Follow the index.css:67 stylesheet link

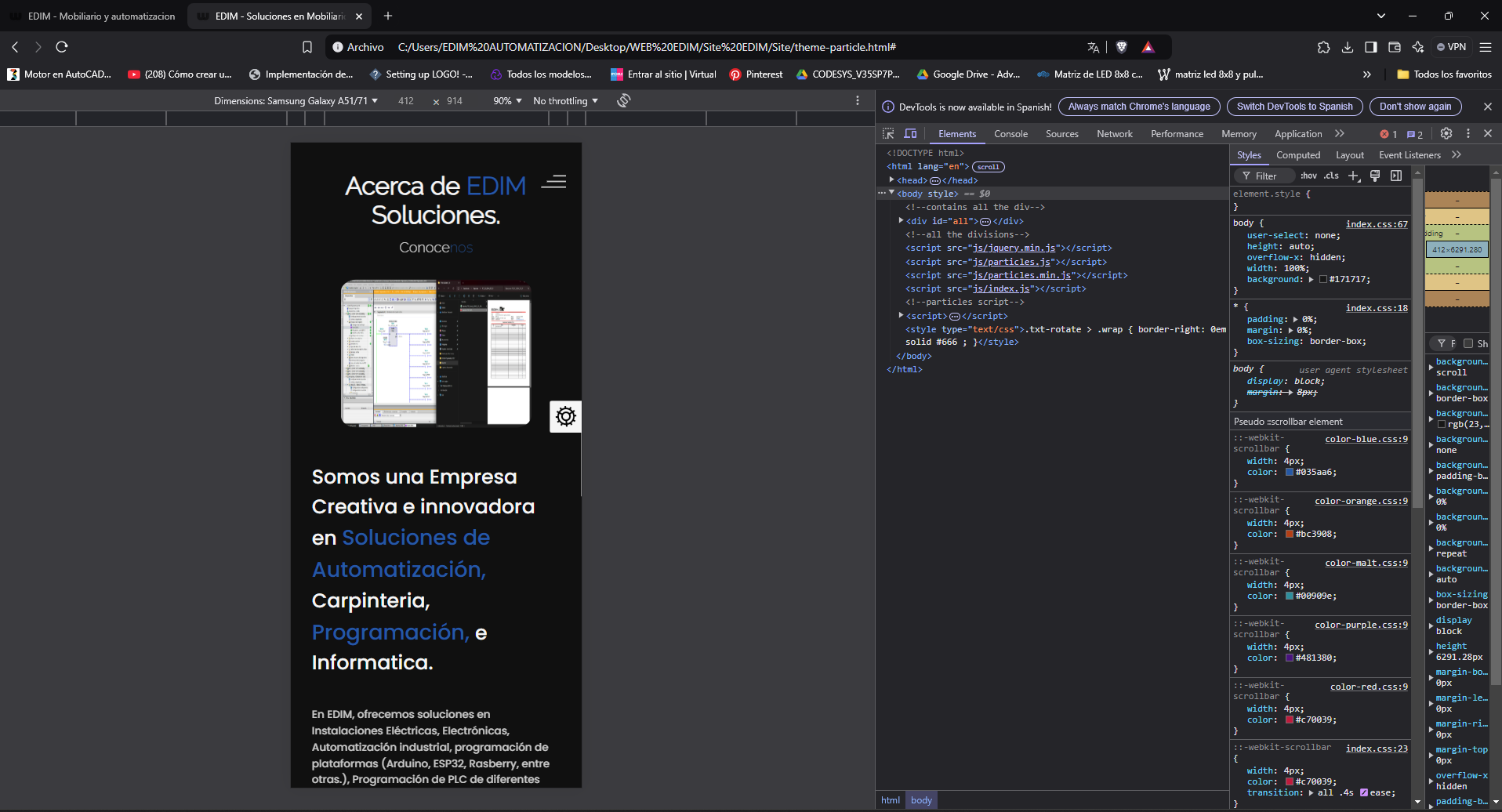click(x=1377, y=224)
